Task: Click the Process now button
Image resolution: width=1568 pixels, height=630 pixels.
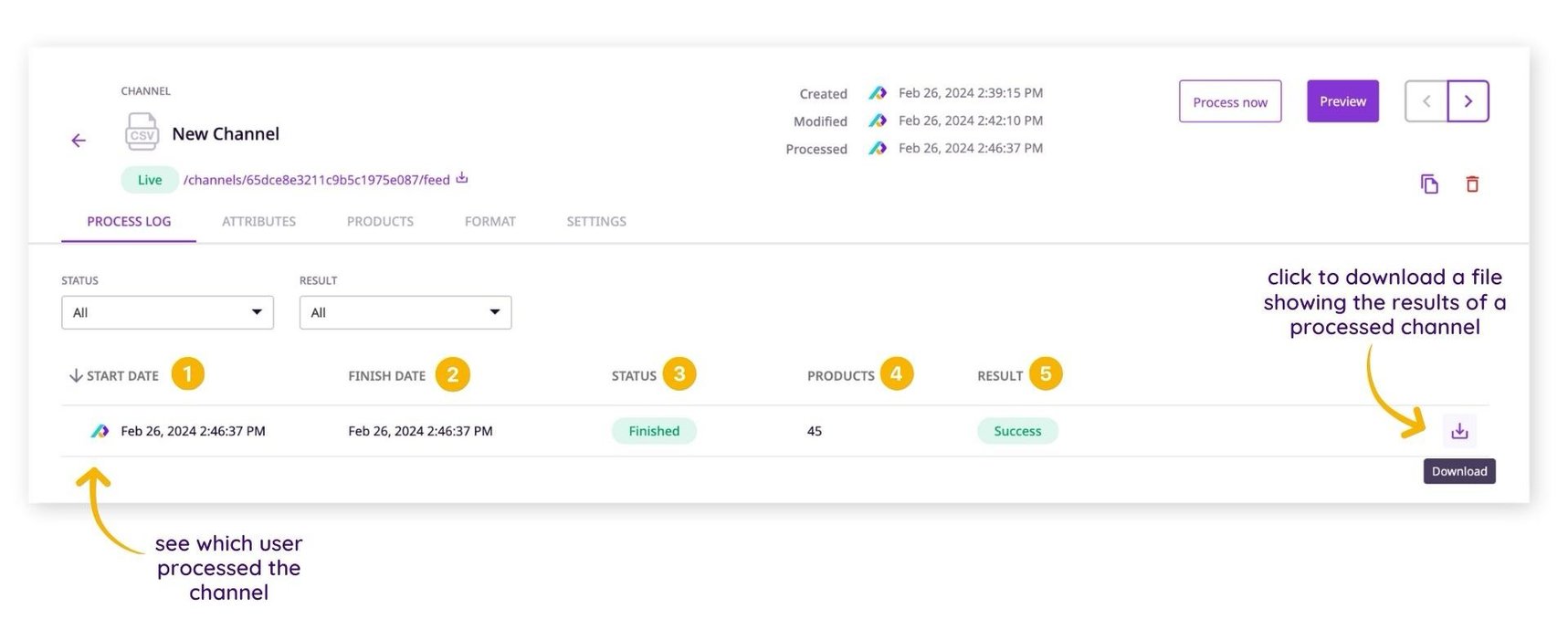Action: pyautogui.click(x=1229, y=101)
